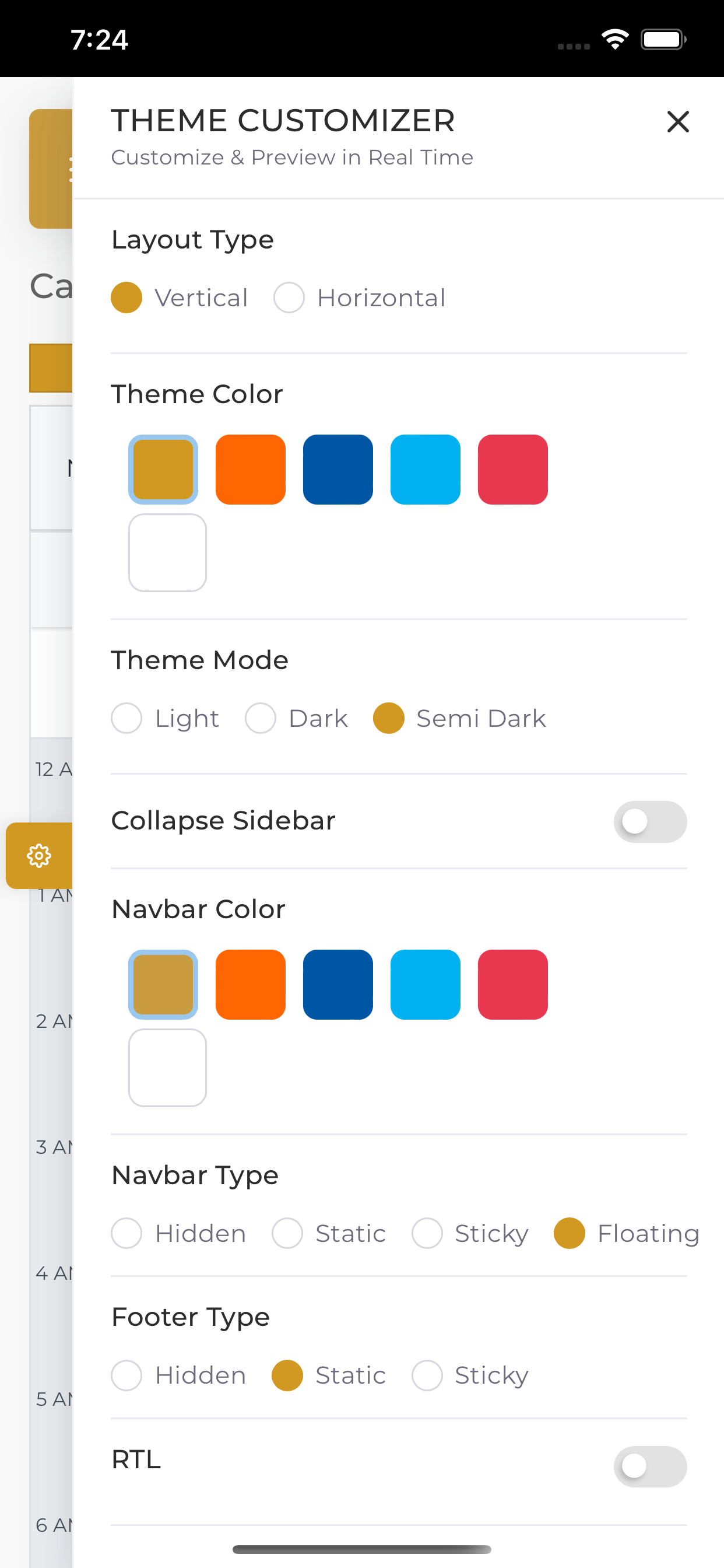Viewport: 724px width, 1568px height.
Task: Open the custom theme color picker box
Action: point(167,552)
